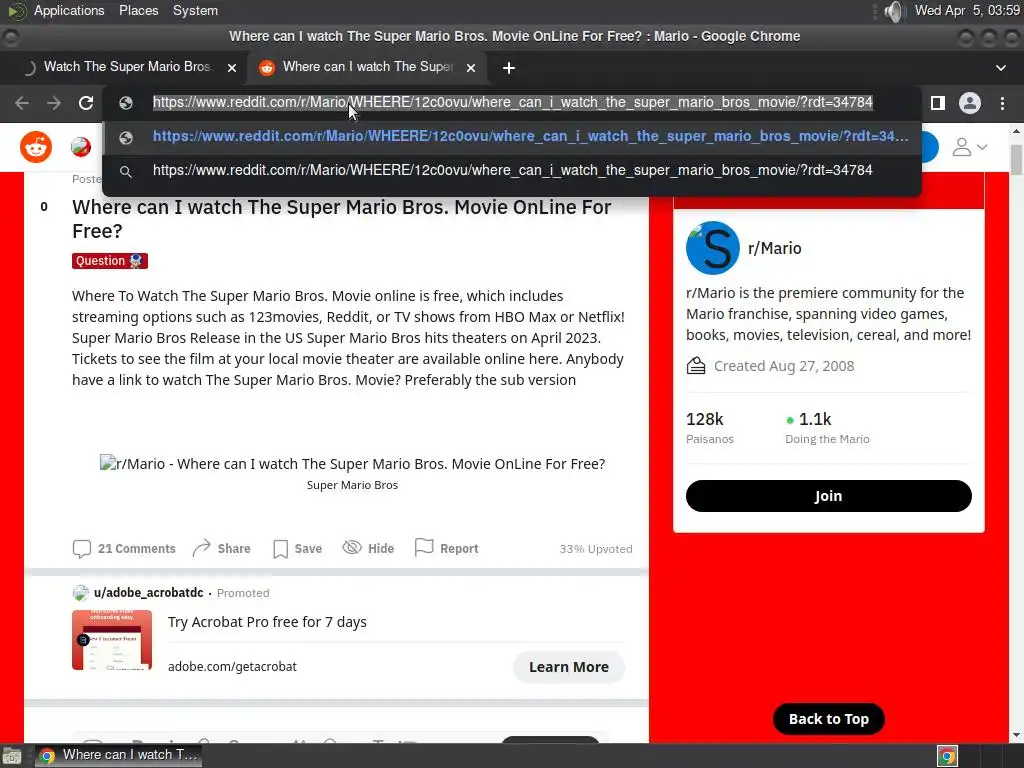Open the Places menu

pyautogui.click(x=138, y=10)
